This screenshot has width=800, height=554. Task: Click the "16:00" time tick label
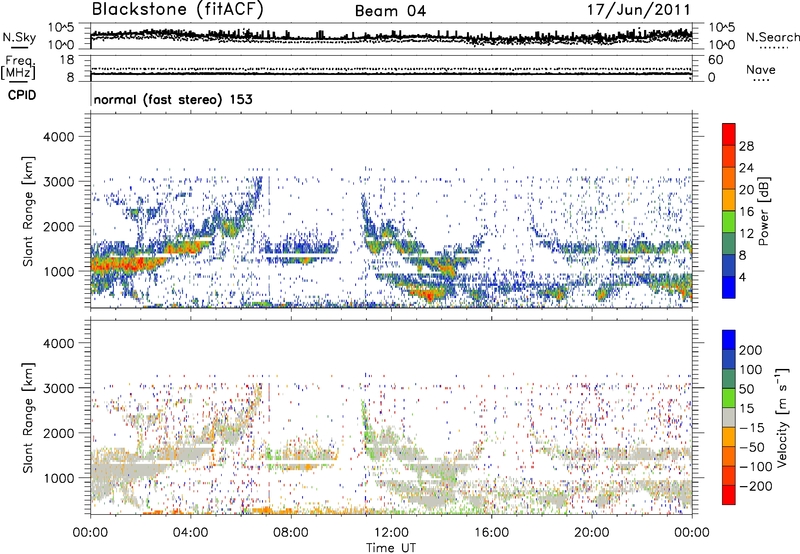tap(491, 533)
